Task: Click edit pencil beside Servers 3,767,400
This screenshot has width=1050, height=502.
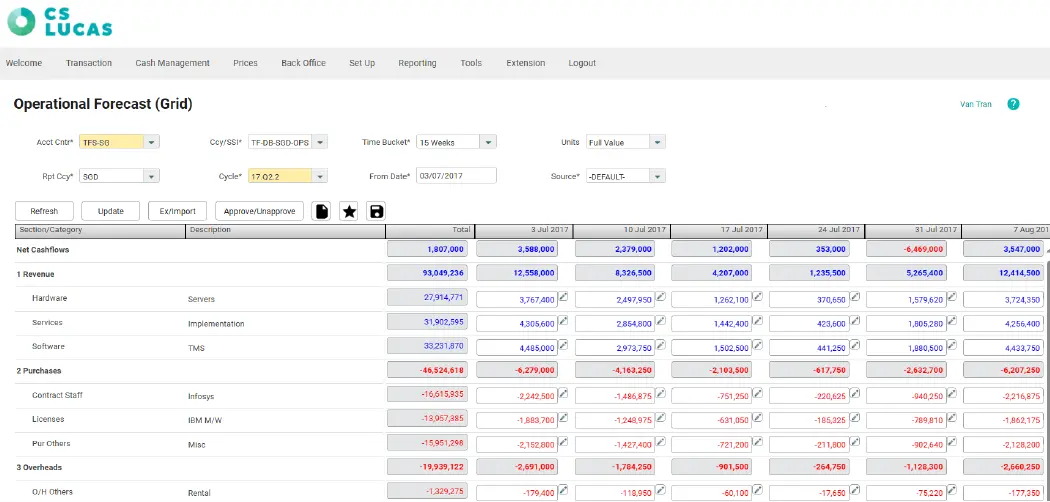Action: coord(563,297)
